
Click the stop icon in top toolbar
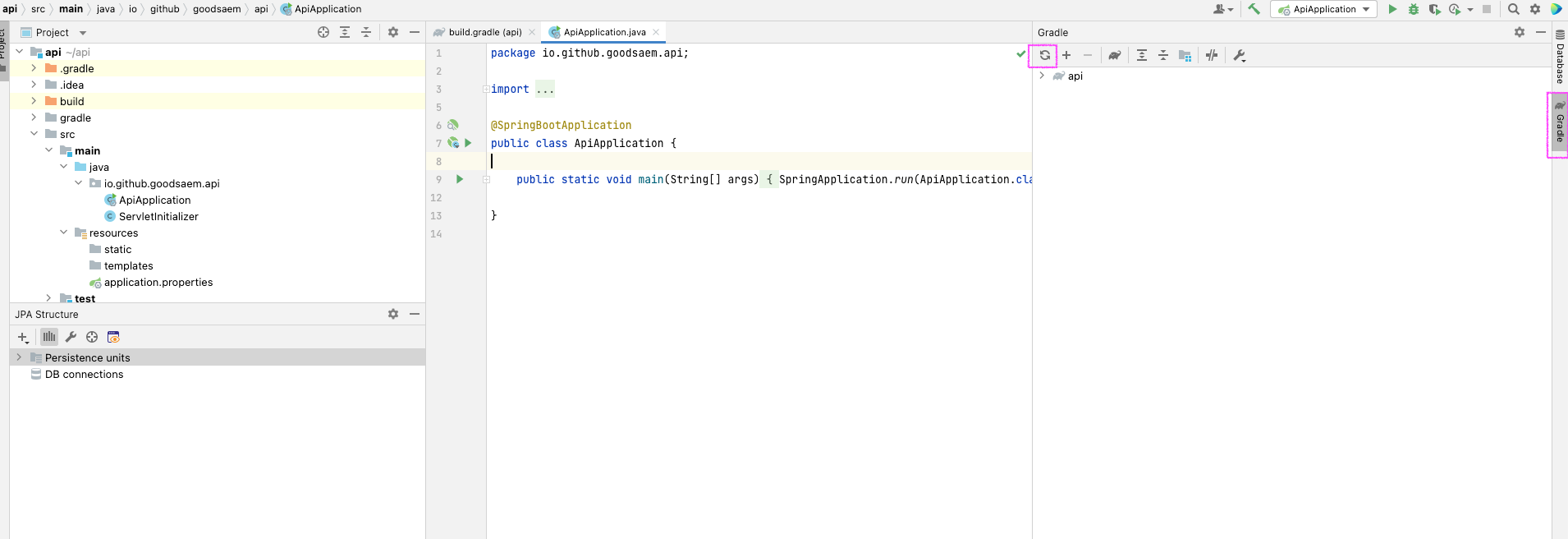1487,9
